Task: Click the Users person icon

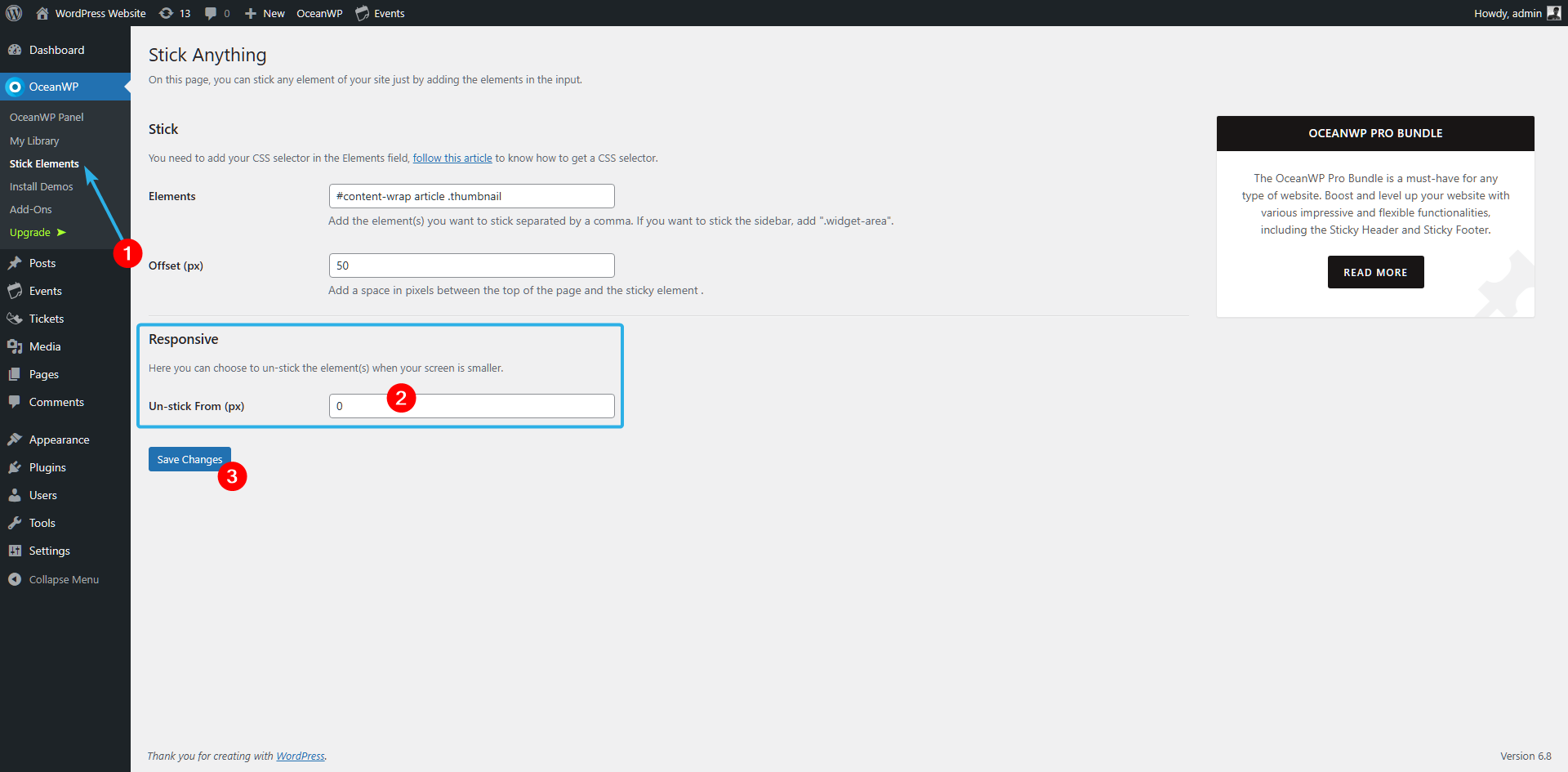Action: point(15,495)
